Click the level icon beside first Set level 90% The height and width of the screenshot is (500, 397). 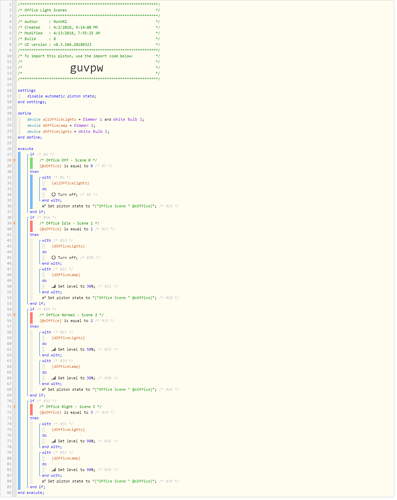(54, 442)
